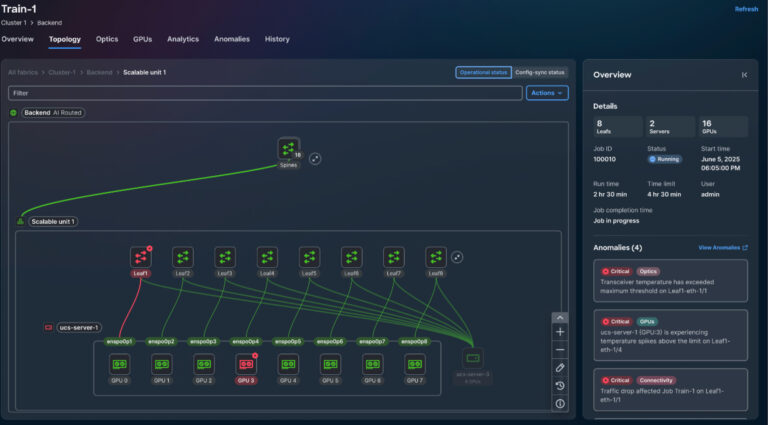This screenshot has height=425, width=768.
Task: Zoom out of the topology map
Action: (x=560, y=349)
